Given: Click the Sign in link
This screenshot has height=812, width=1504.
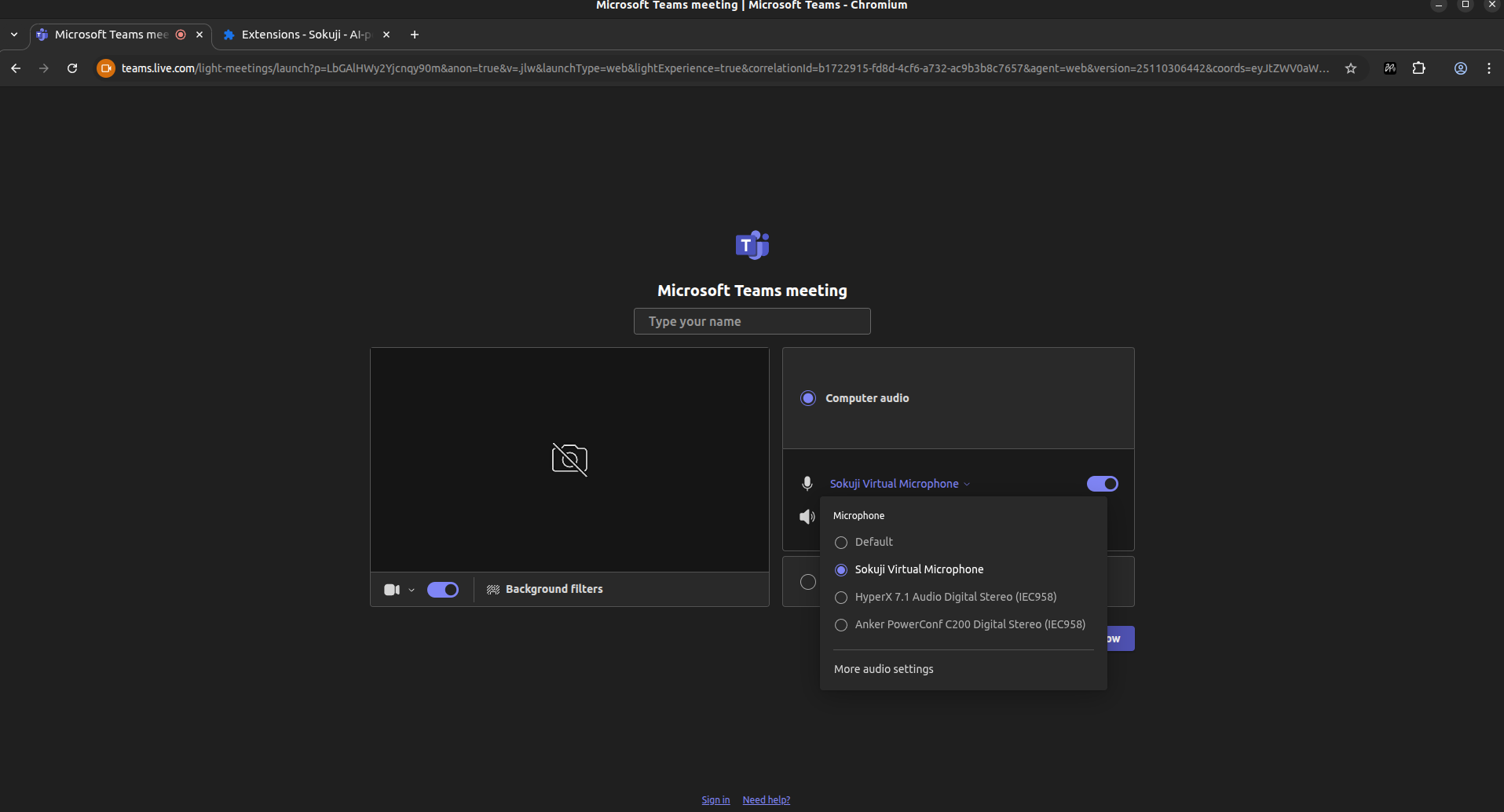Looking at the screenshot, I should pos(715,800).
